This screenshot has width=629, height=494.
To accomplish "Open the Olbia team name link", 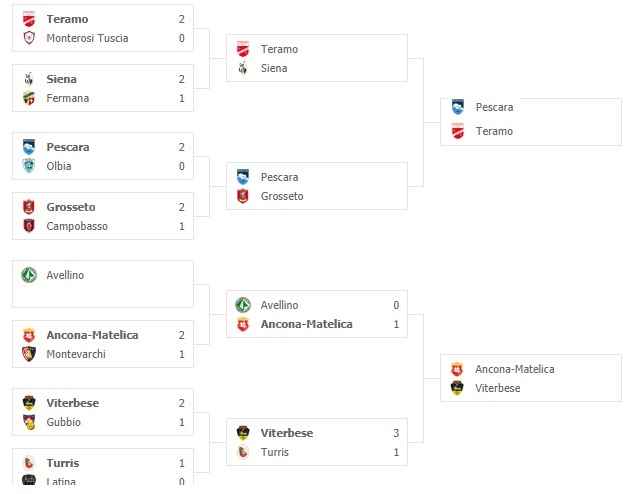I will pyautogui.click(x=59, y=166).
